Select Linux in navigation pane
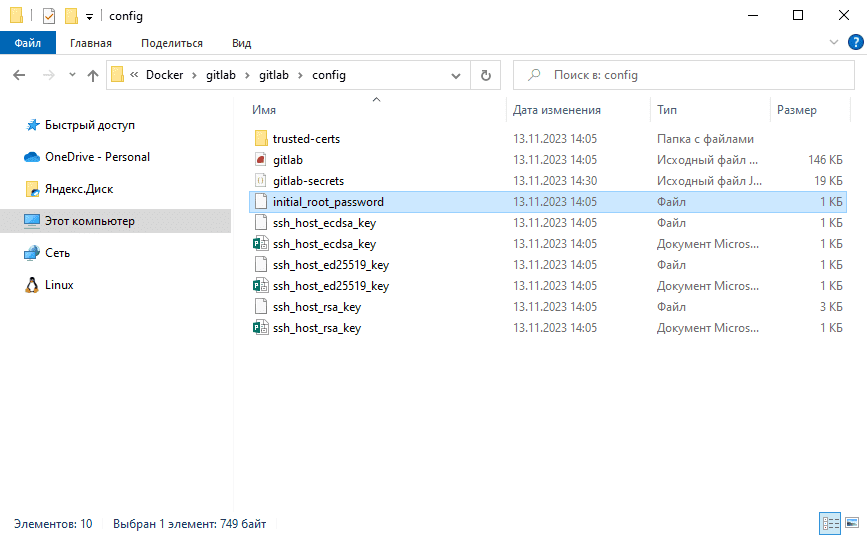The image size is (867, 535). pyautogui.click(x=59, y=285)
